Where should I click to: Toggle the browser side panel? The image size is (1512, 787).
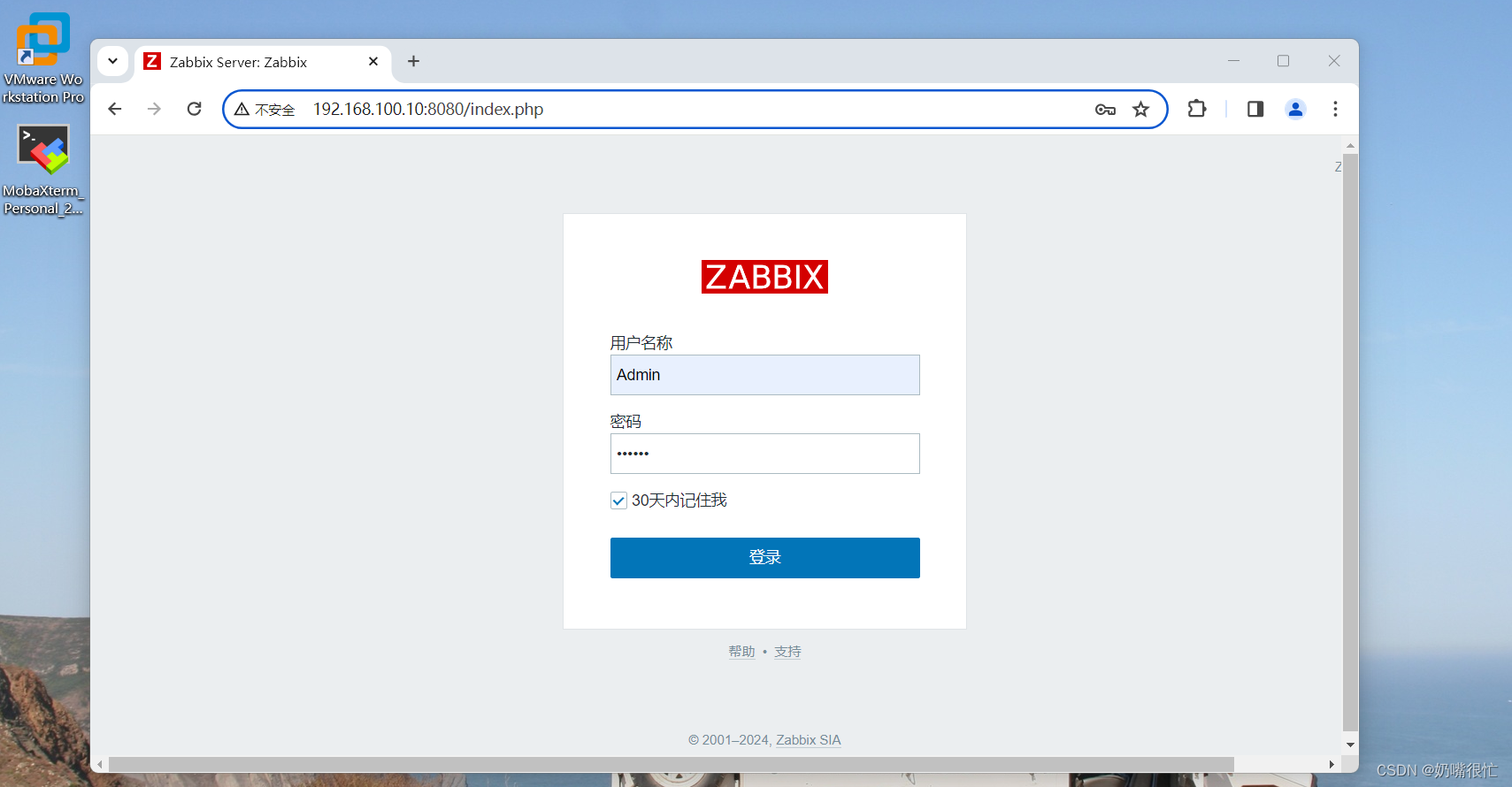(x=1255, y=109)
